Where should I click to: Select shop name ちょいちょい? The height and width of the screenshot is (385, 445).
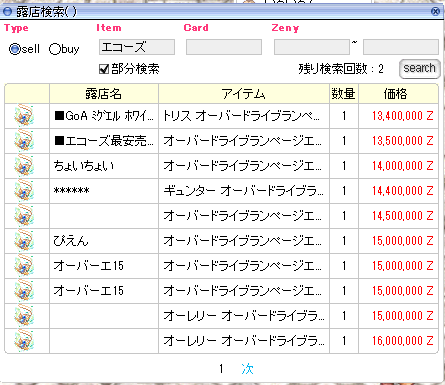[x=84, y=166]
